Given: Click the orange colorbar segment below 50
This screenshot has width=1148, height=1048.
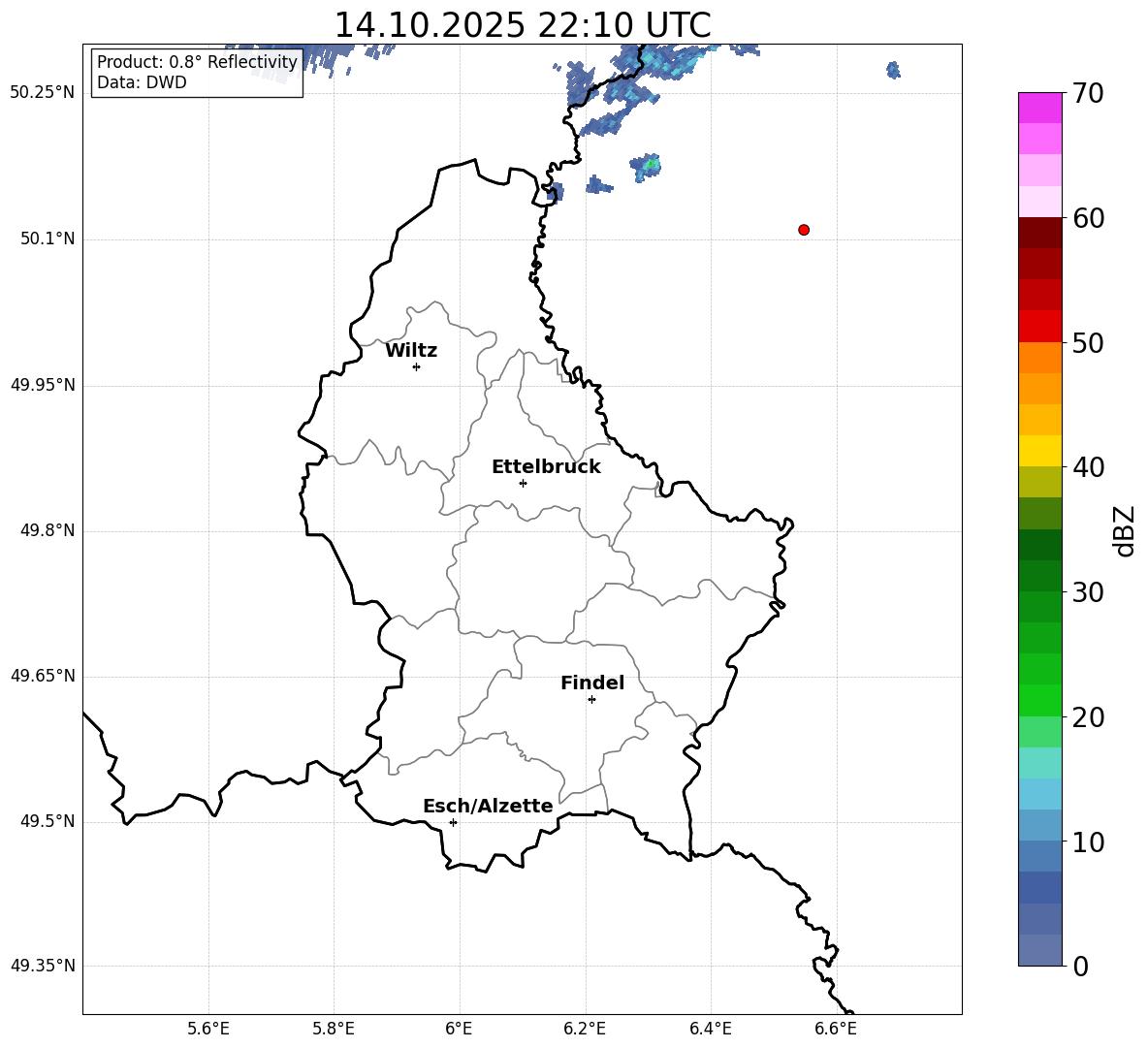Looking at the screenshot, I should tap(1040, 357).
